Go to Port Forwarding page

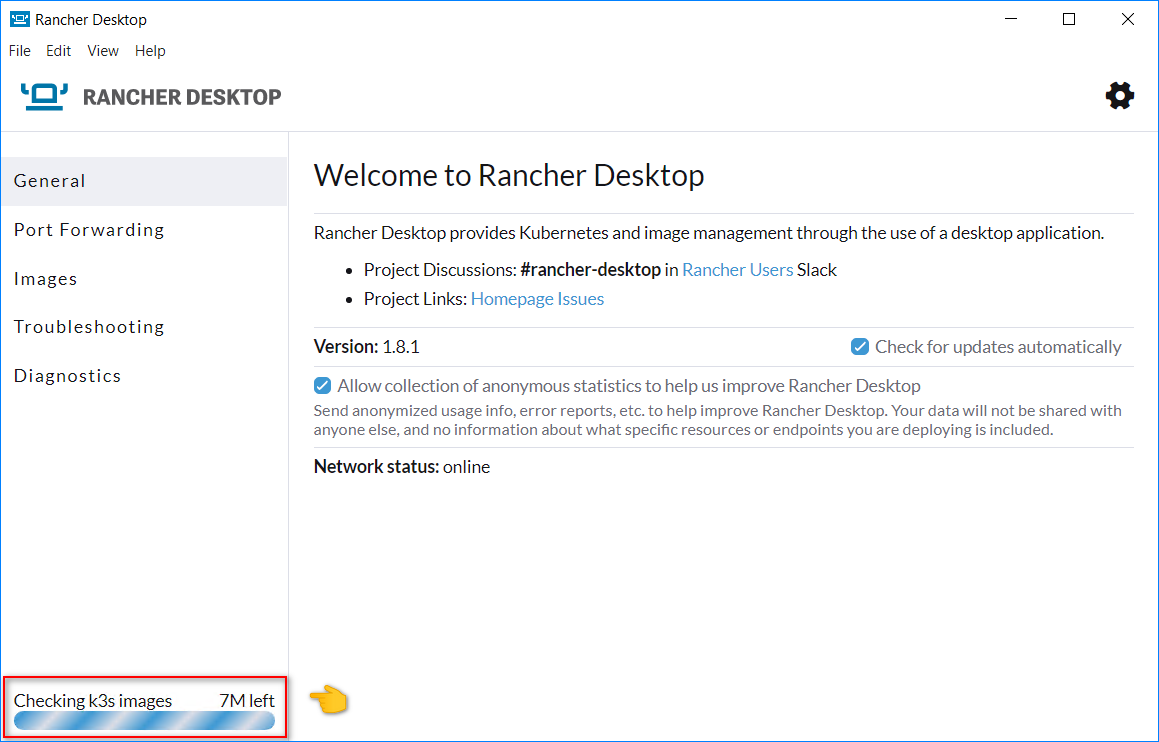click(144, 230)
